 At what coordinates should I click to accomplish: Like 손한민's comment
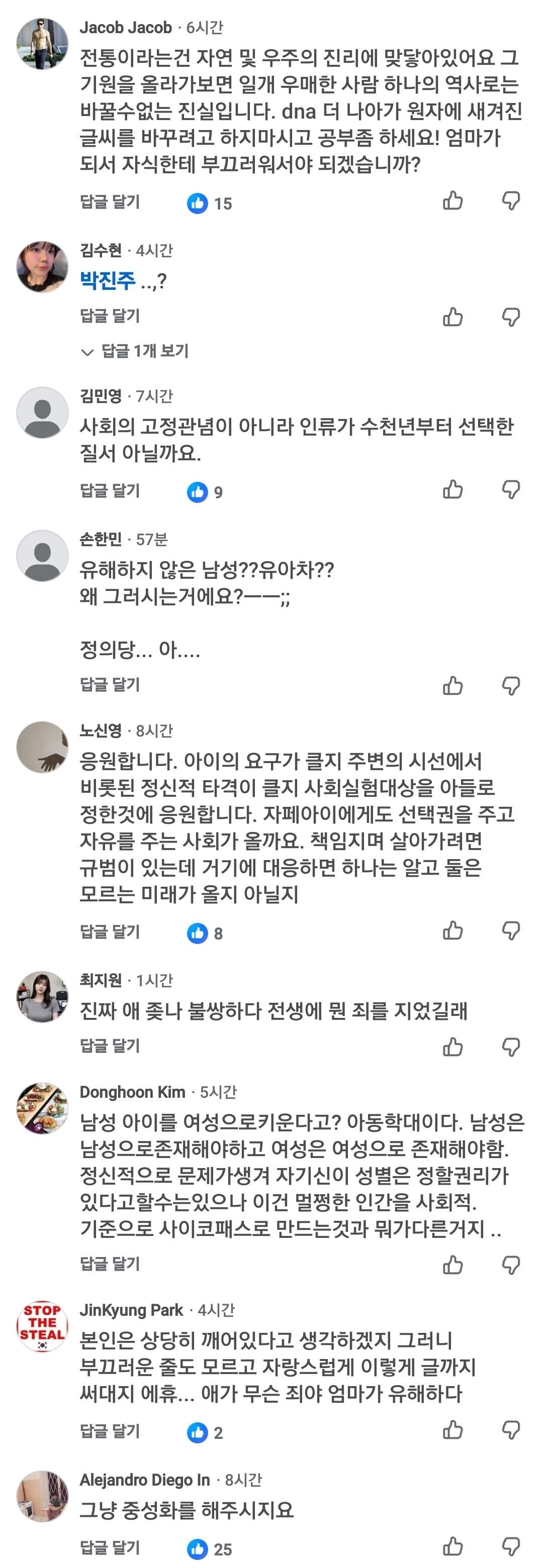pyautogui.click(x=453, y=685)
